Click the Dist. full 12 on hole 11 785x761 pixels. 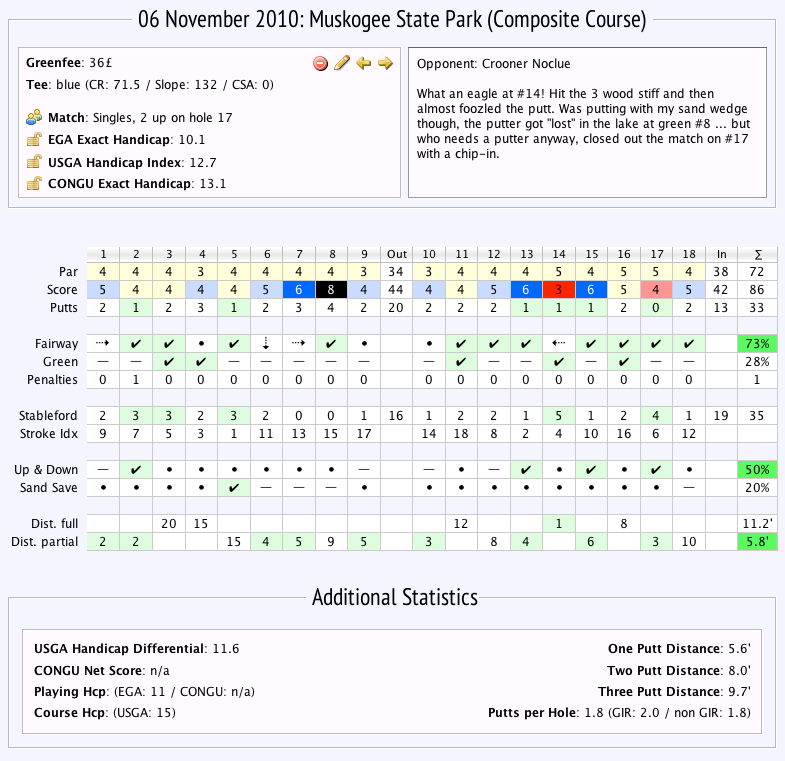(461, 524)
